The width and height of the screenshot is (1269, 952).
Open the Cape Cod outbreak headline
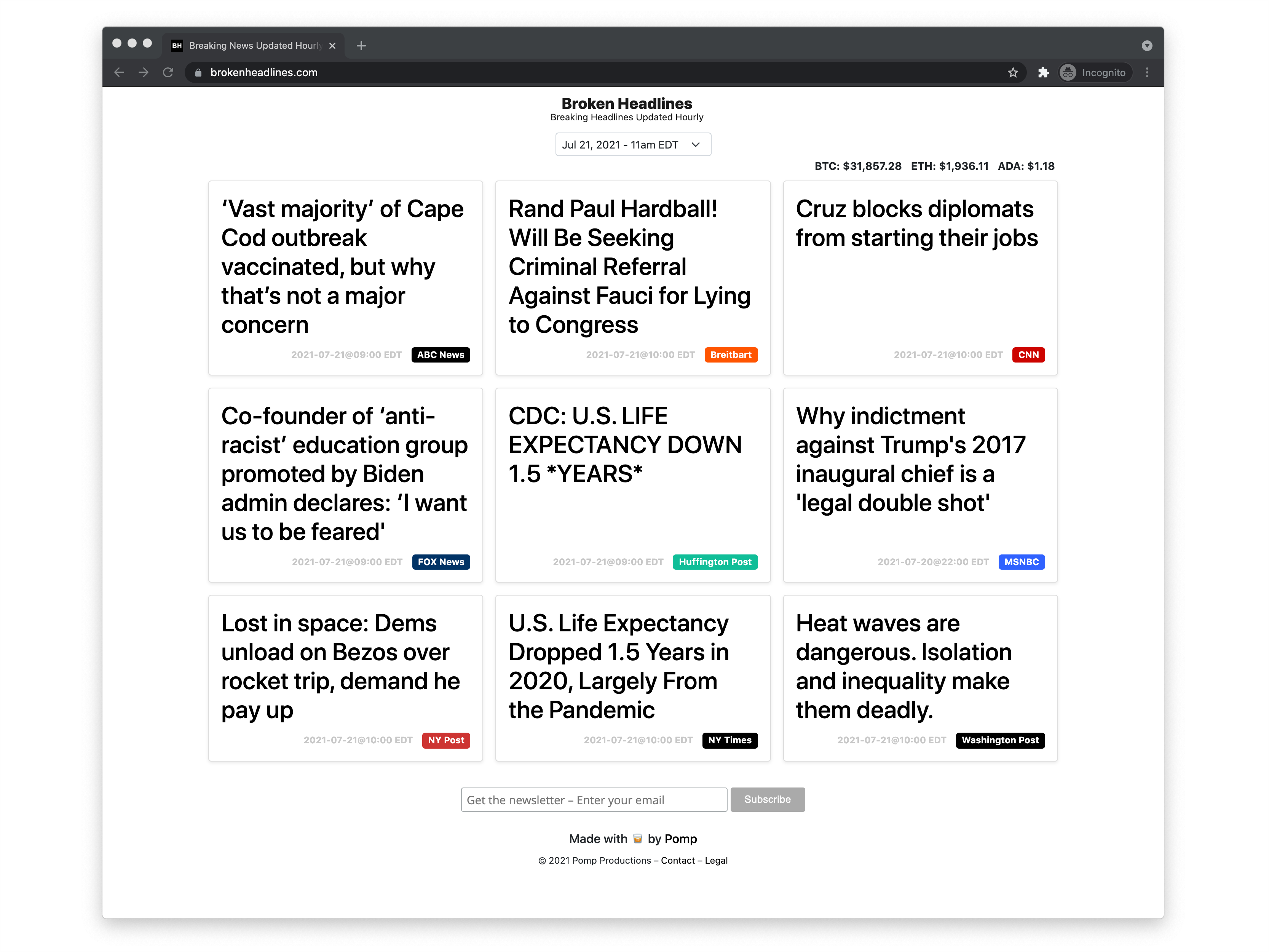tap(343, 267)
